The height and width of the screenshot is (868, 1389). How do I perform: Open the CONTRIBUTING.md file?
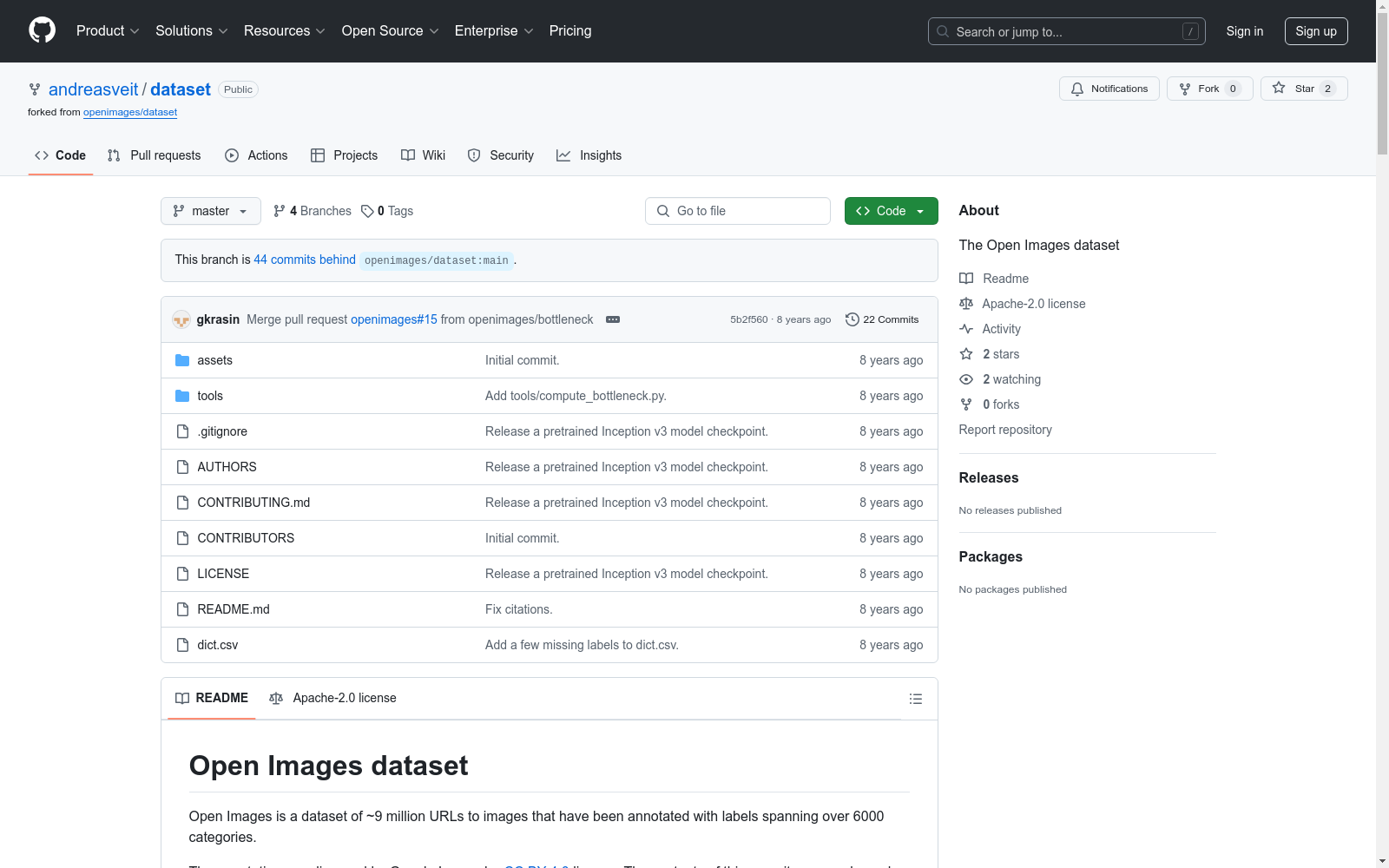click(253, 503)
